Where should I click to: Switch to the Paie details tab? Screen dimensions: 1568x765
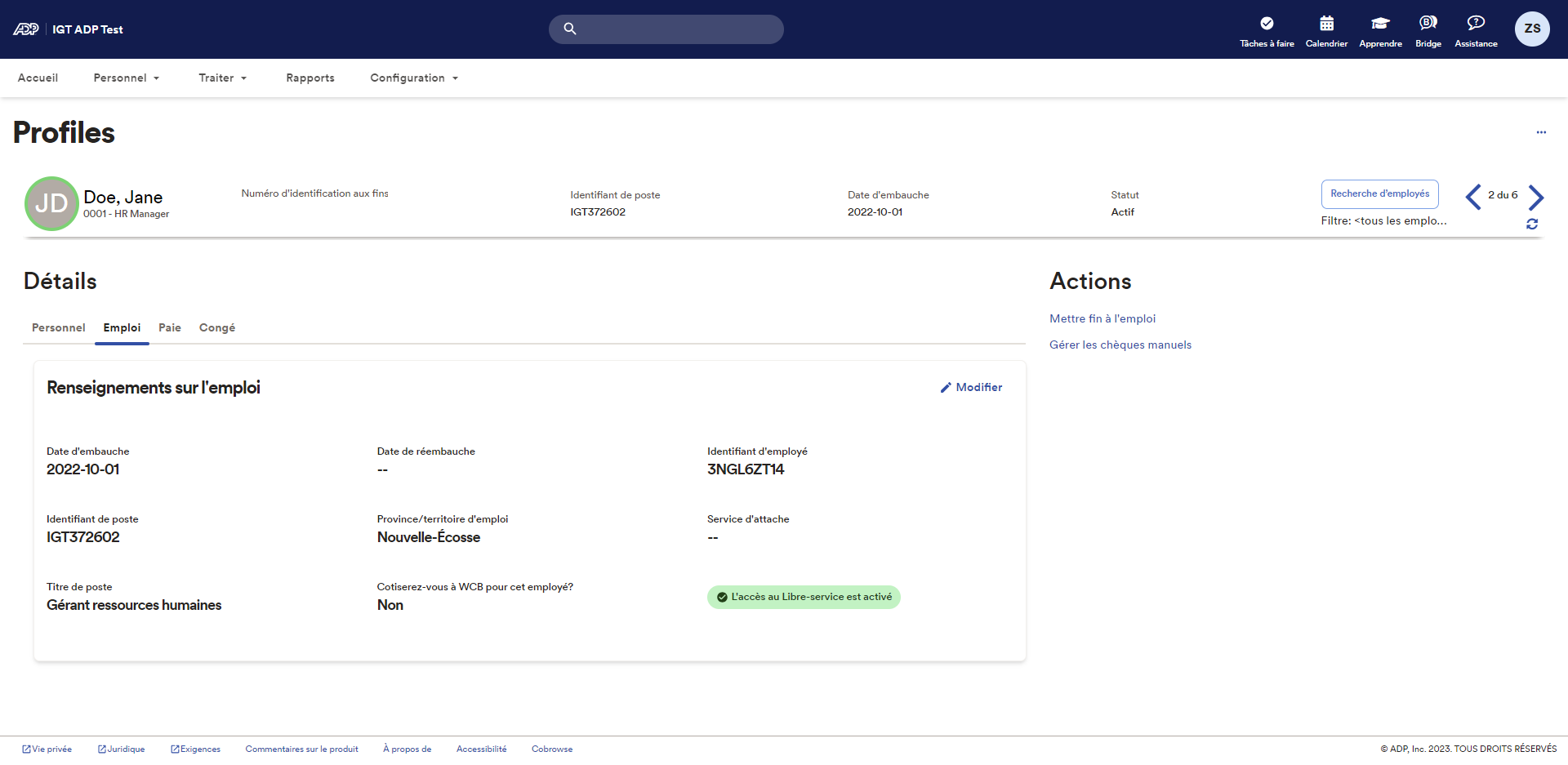[170, 328]
